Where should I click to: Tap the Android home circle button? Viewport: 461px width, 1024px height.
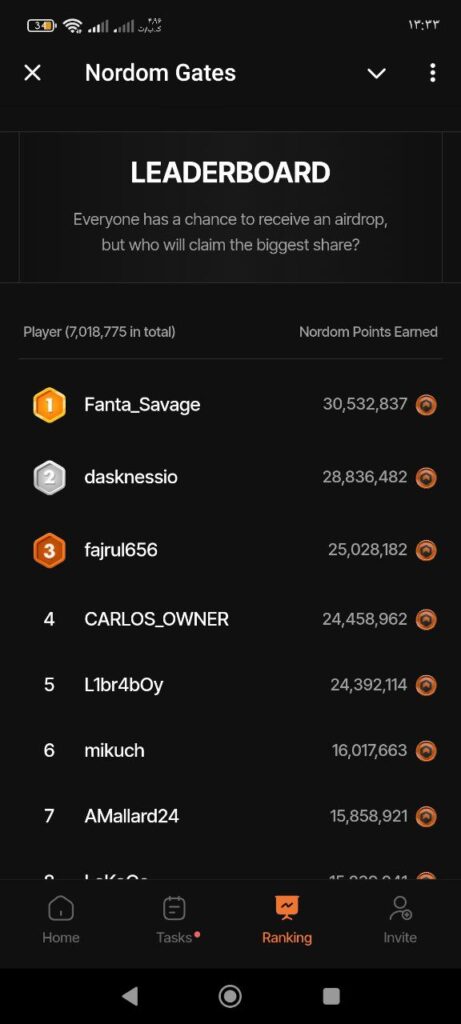point(230,996)
